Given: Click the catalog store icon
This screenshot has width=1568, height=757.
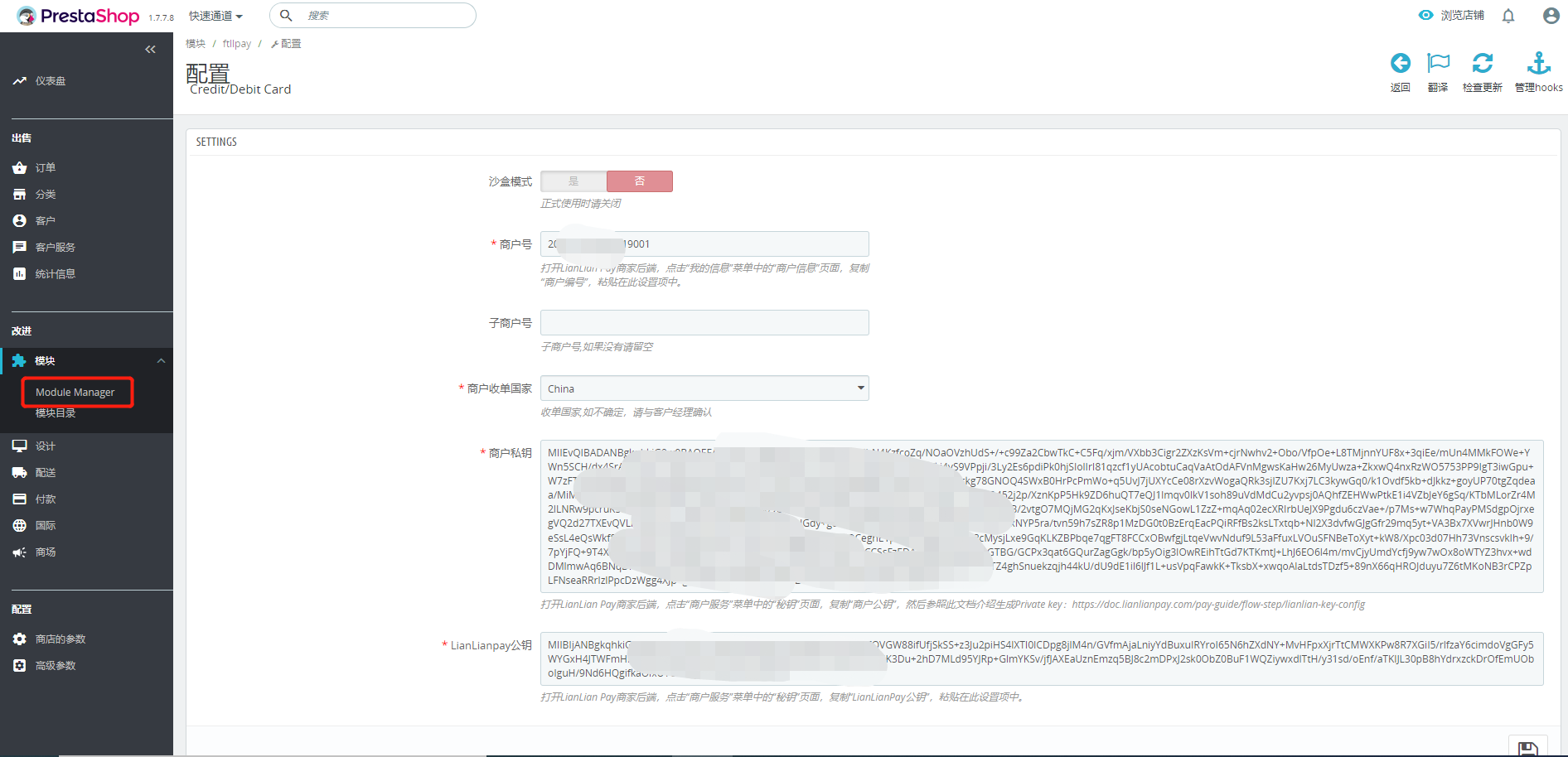Looking at the screenshot, I should [20, 195].
